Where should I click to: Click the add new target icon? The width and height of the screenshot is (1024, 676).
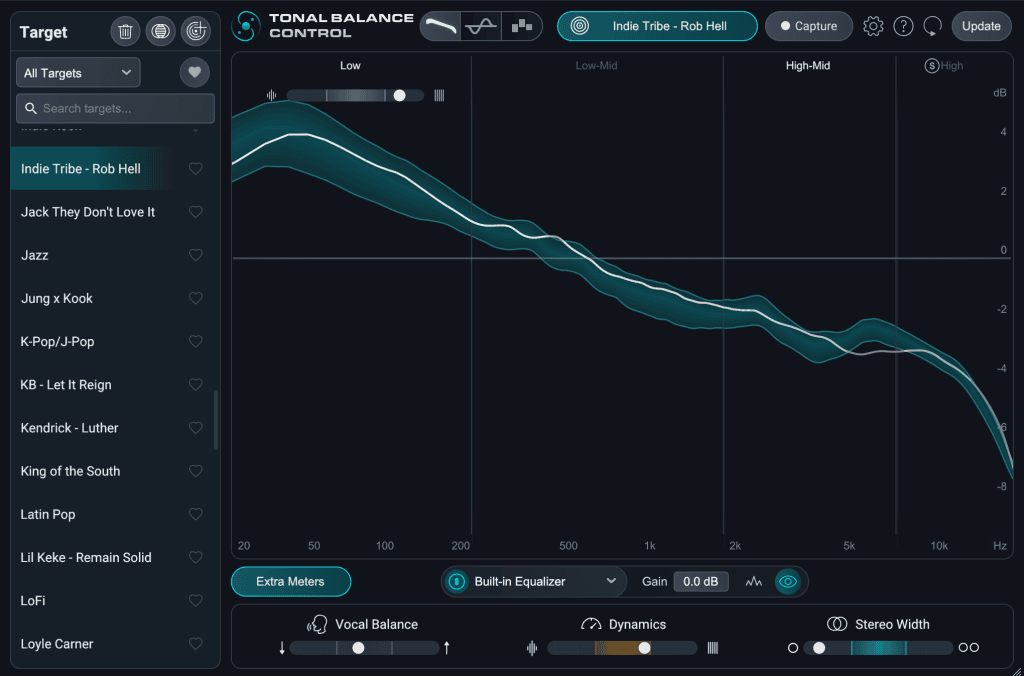(x=196, y=31)
